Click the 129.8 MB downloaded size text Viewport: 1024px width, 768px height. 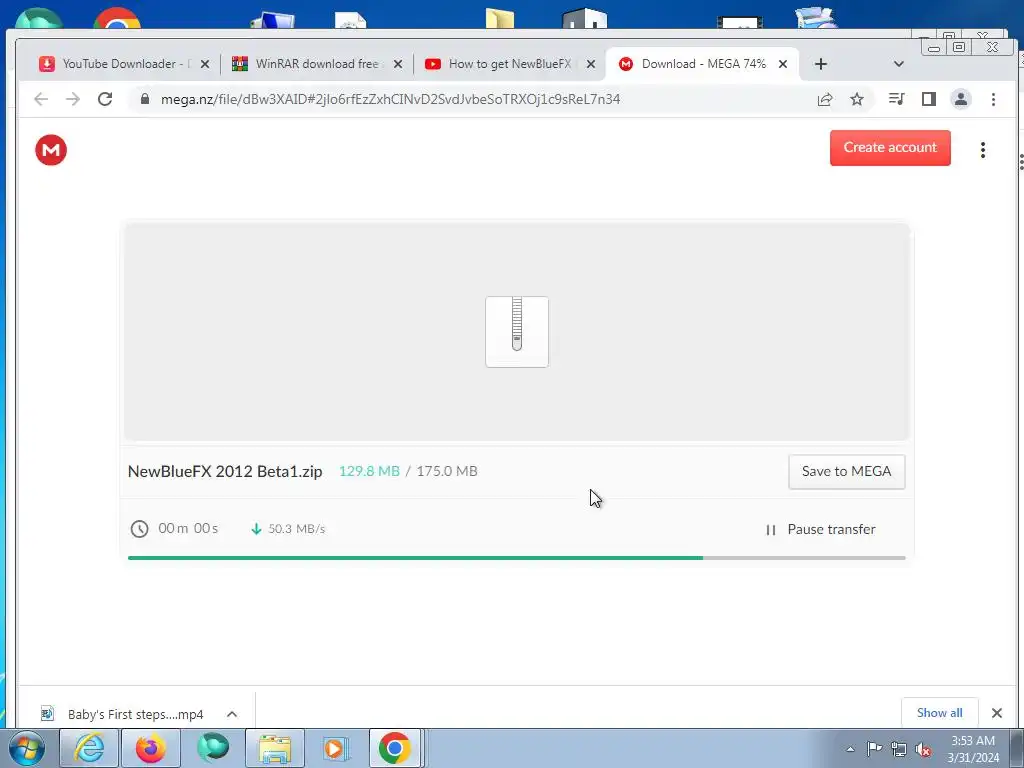click(369, 472)
